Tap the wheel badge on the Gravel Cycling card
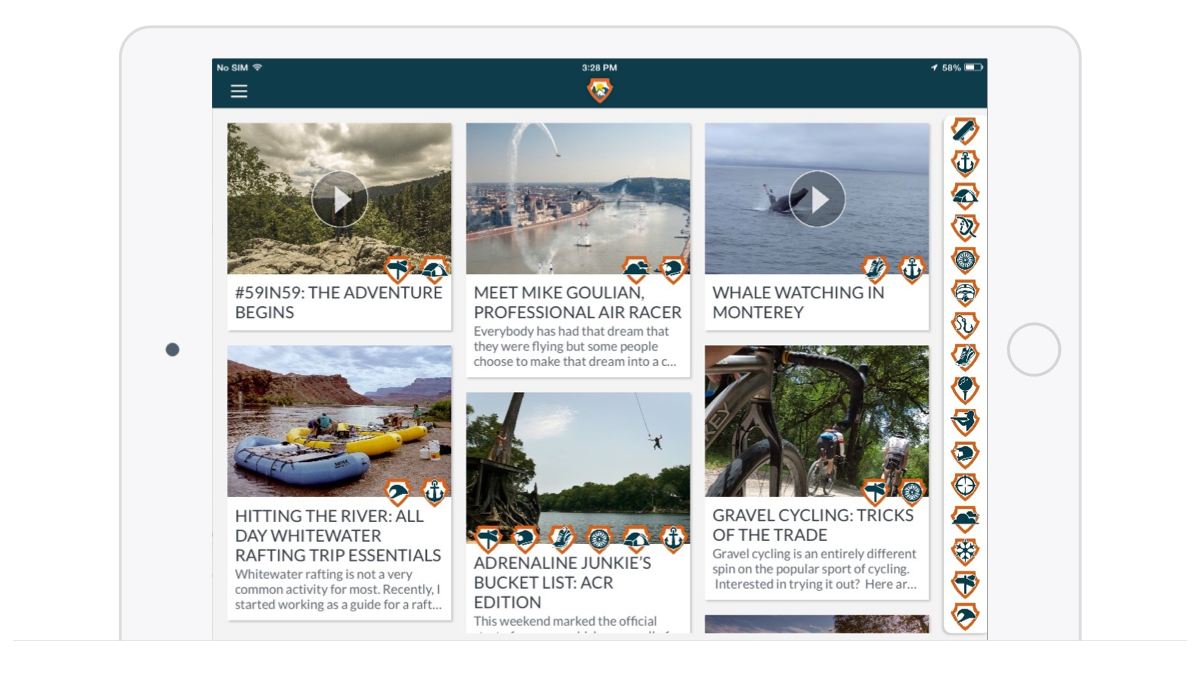Screen dimensions: 1200x676 click(911, 493)
